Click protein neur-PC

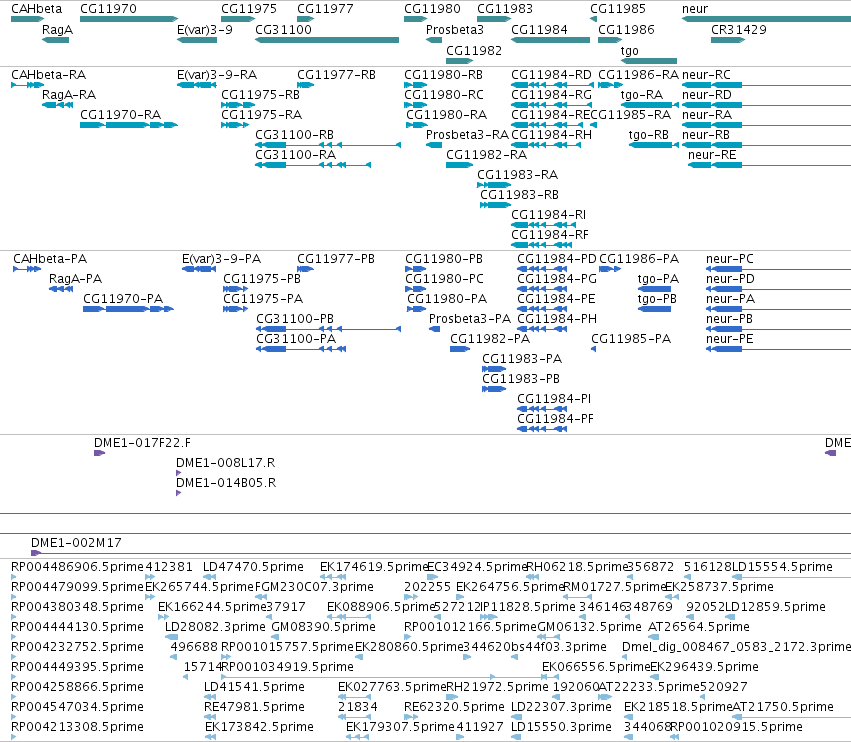(x=730, y=259)
